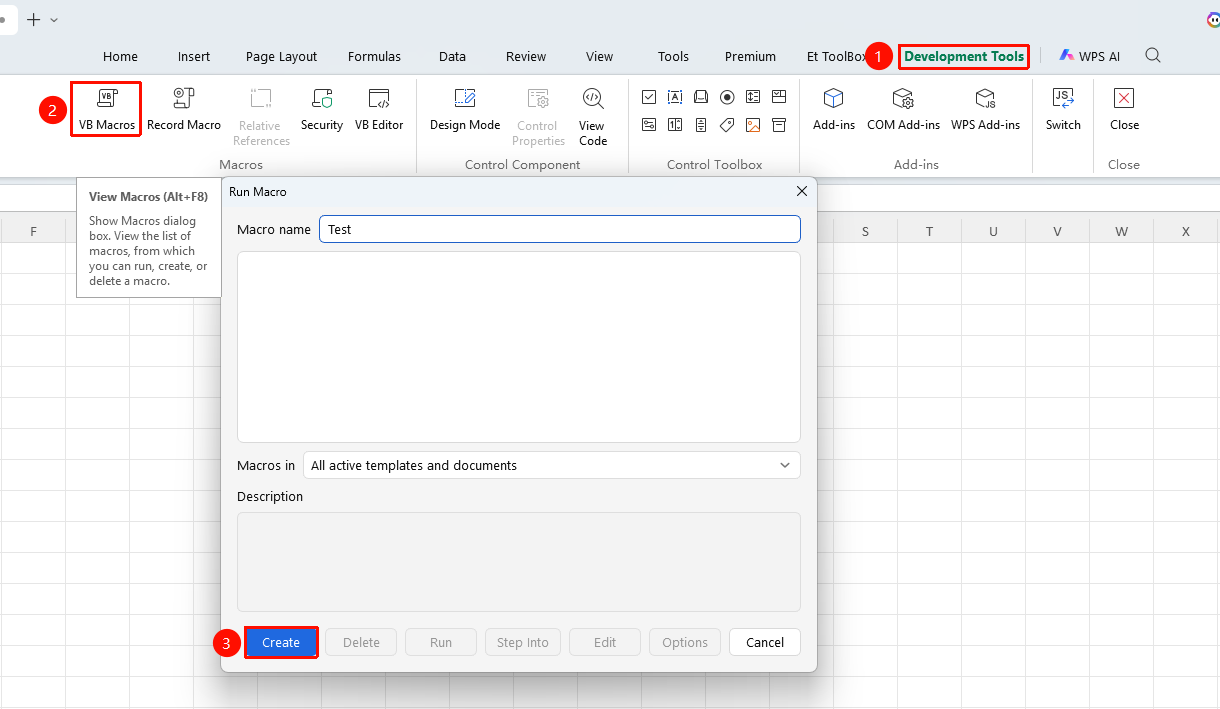Insert a command button control

click(701, 97)
